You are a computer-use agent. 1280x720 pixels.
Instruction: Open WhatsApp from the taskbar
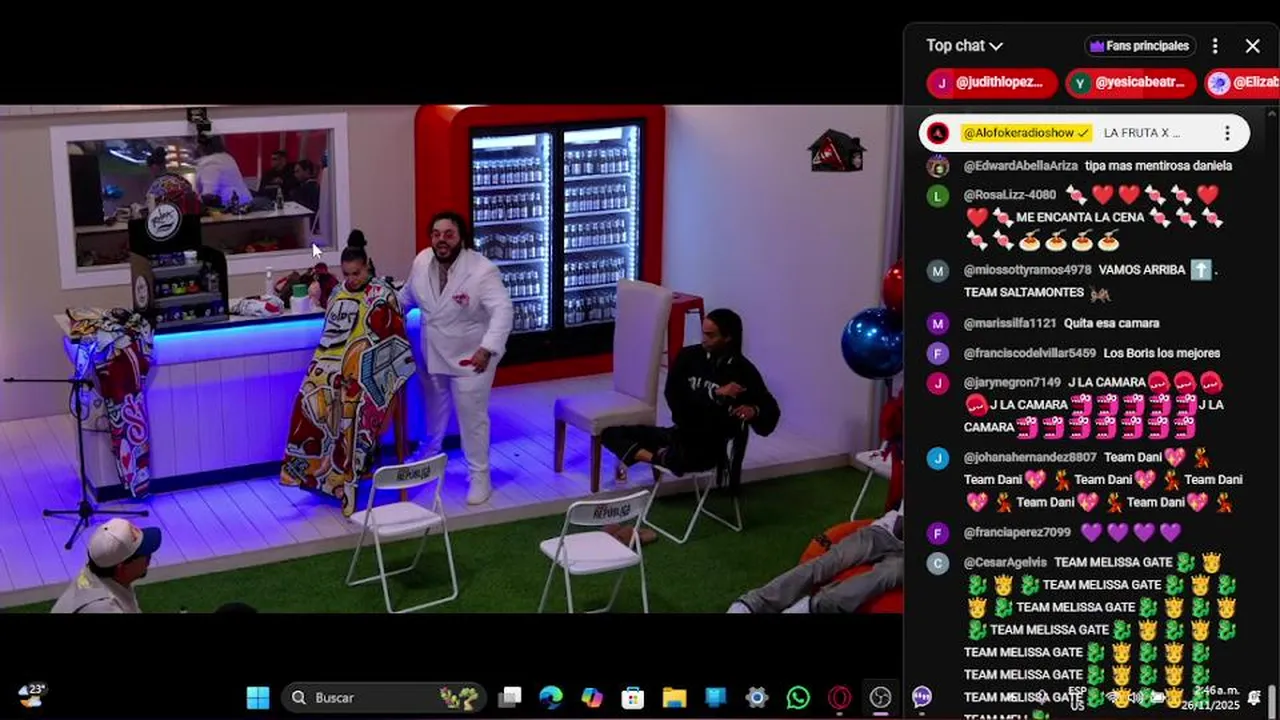(x=798, y=697)
